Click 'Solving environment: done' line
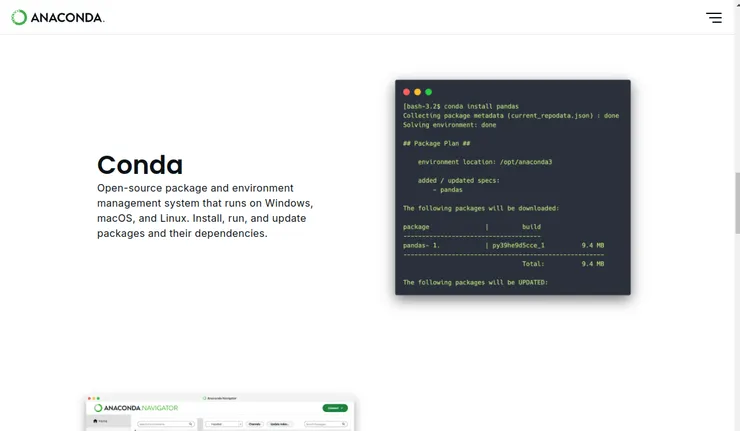The height and width of the screenshot is (431, 740). pos(449,125)
